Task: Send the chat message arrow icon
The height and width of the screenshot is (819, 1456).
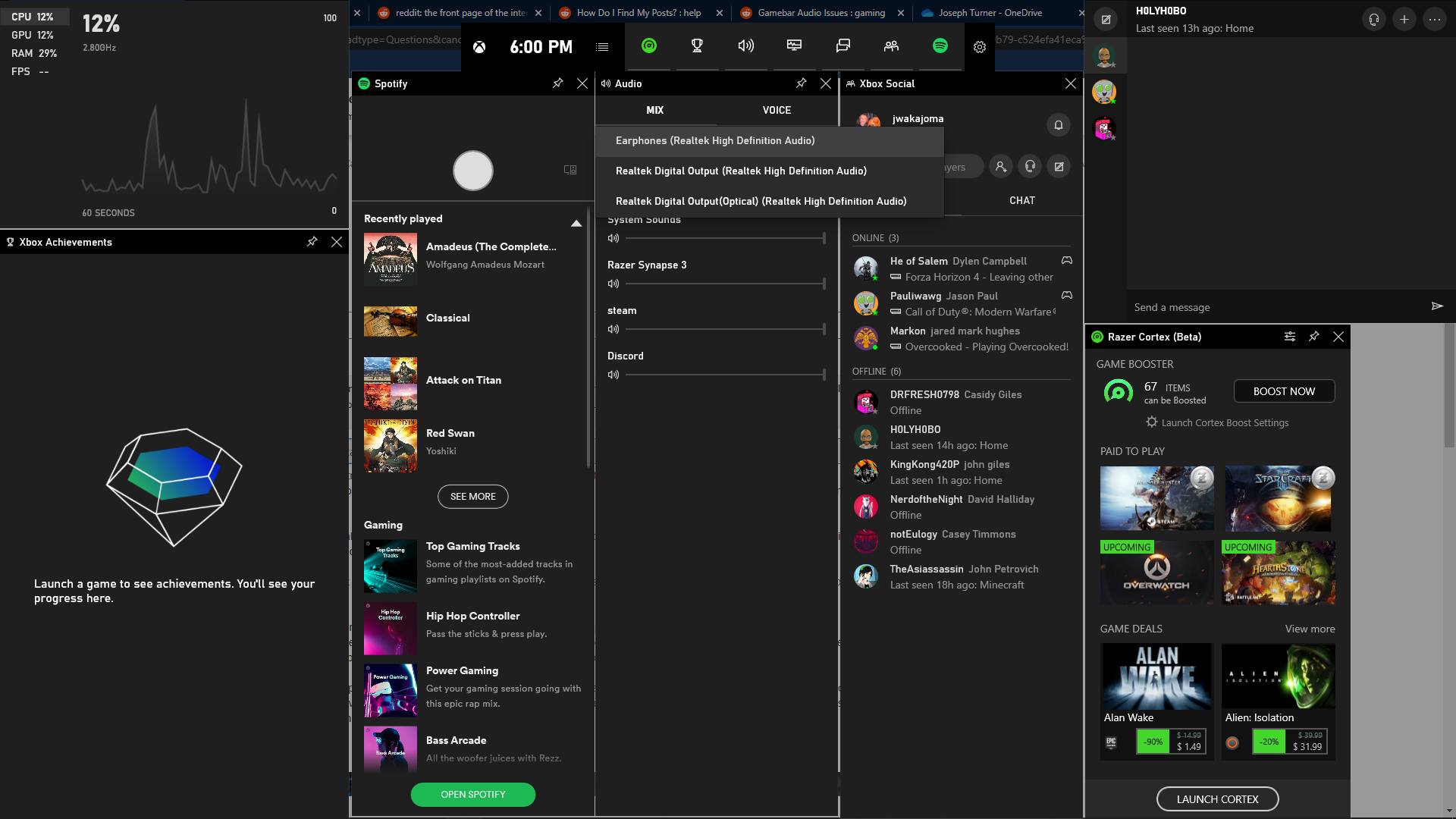Action: 1436,306
